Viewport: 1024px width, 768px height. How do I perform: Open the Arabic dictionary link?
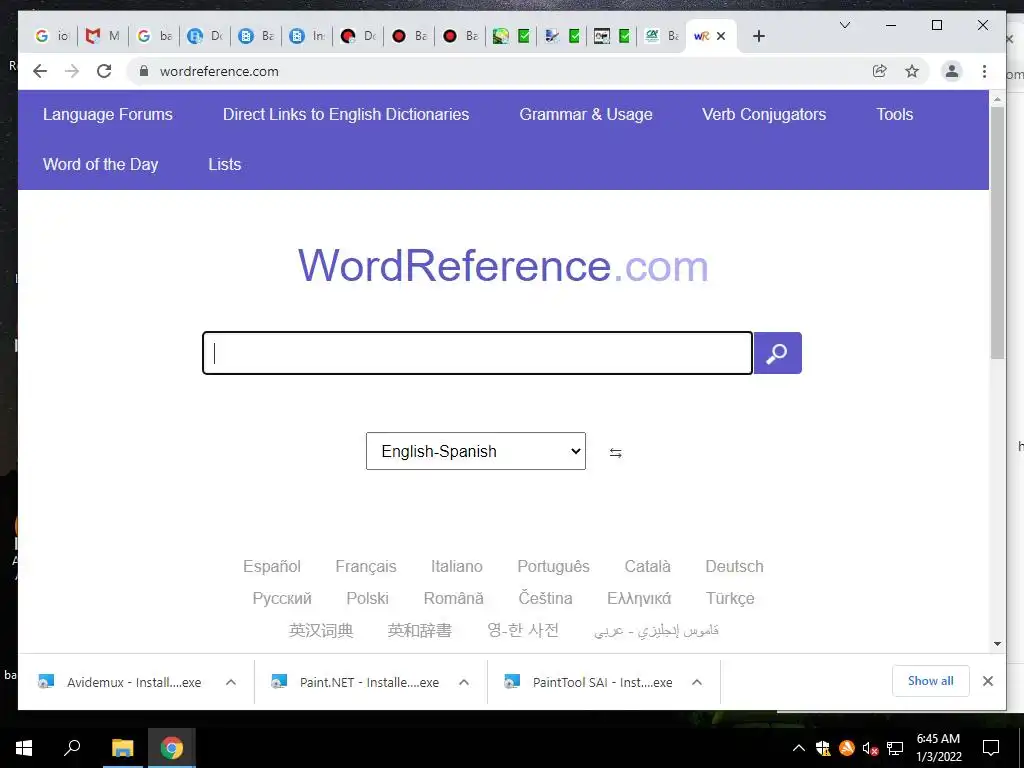656,630
